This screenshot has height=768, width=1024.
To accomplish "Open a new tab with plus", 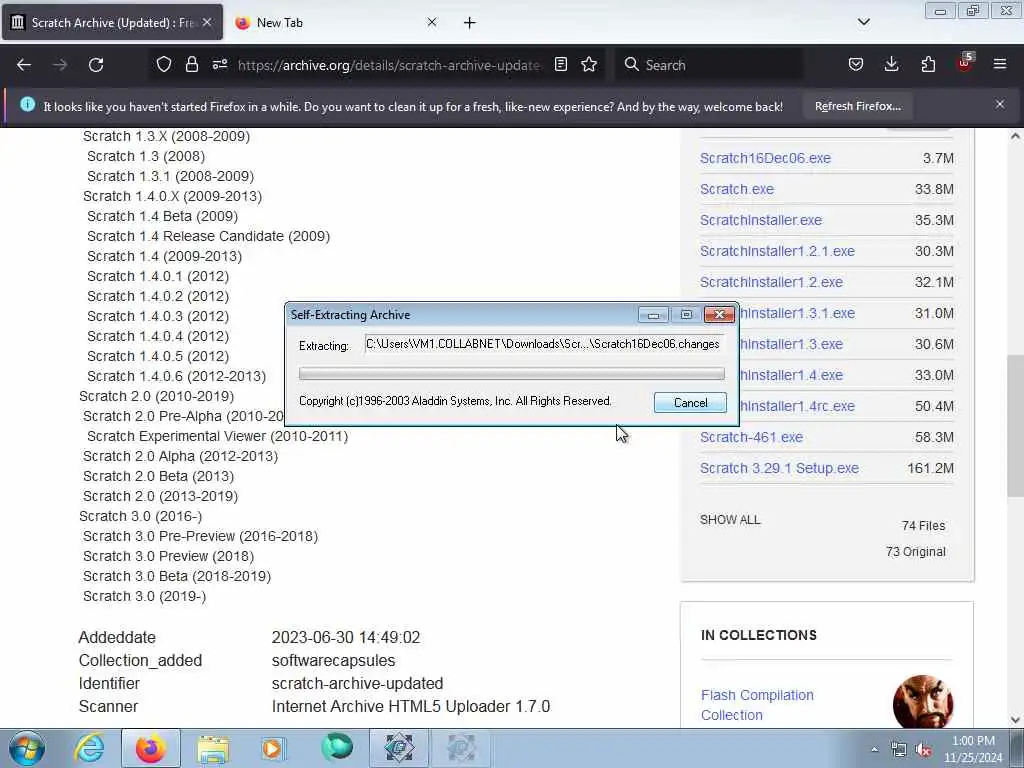I will (x=470, y=23).
